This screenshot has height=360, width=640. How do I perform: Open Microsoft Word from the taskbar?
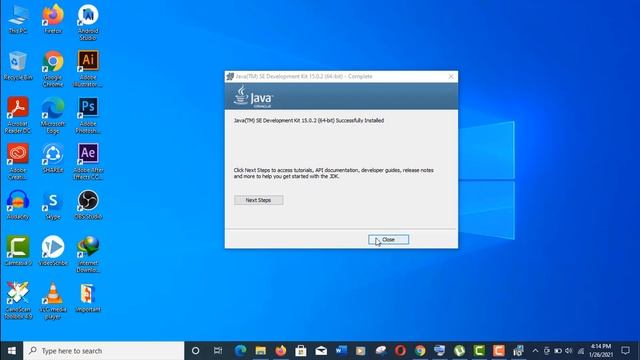point(341,351)
